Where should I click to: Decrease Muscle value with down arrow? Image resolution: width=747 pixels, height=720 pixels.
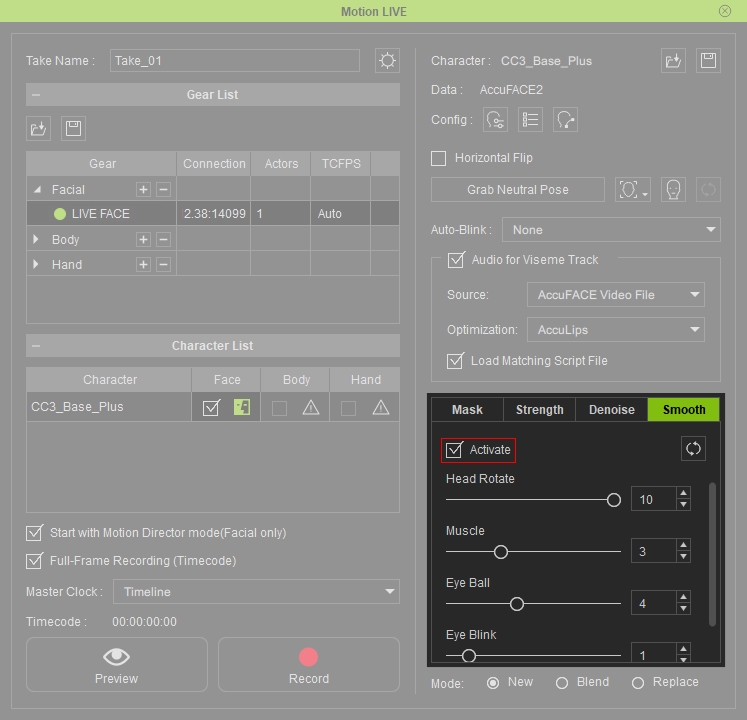click(x=684, y=557)
